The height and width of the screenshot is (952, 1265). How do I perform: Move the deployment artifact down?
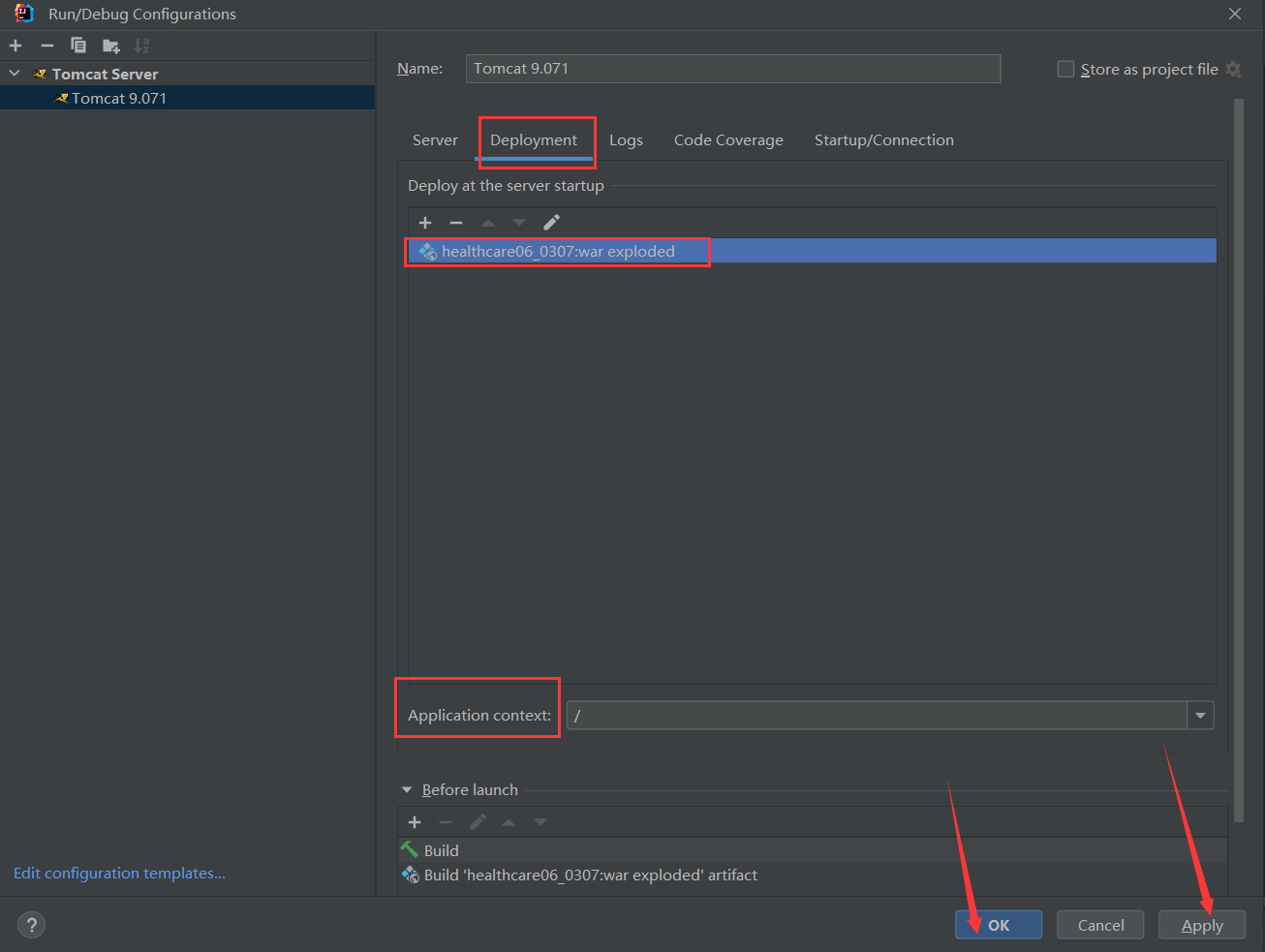point(519,223)
